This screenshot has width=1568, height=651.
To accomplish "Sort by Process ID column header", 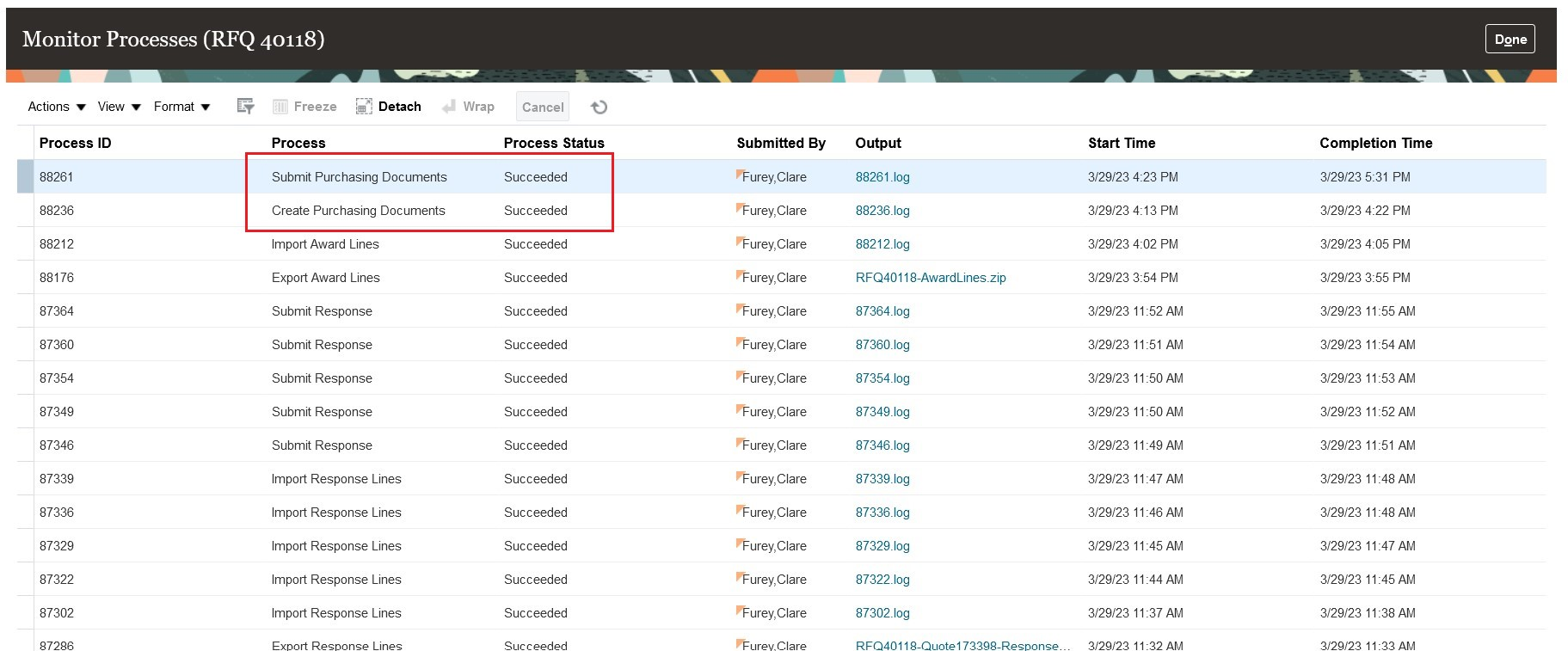I will (75, 143).
